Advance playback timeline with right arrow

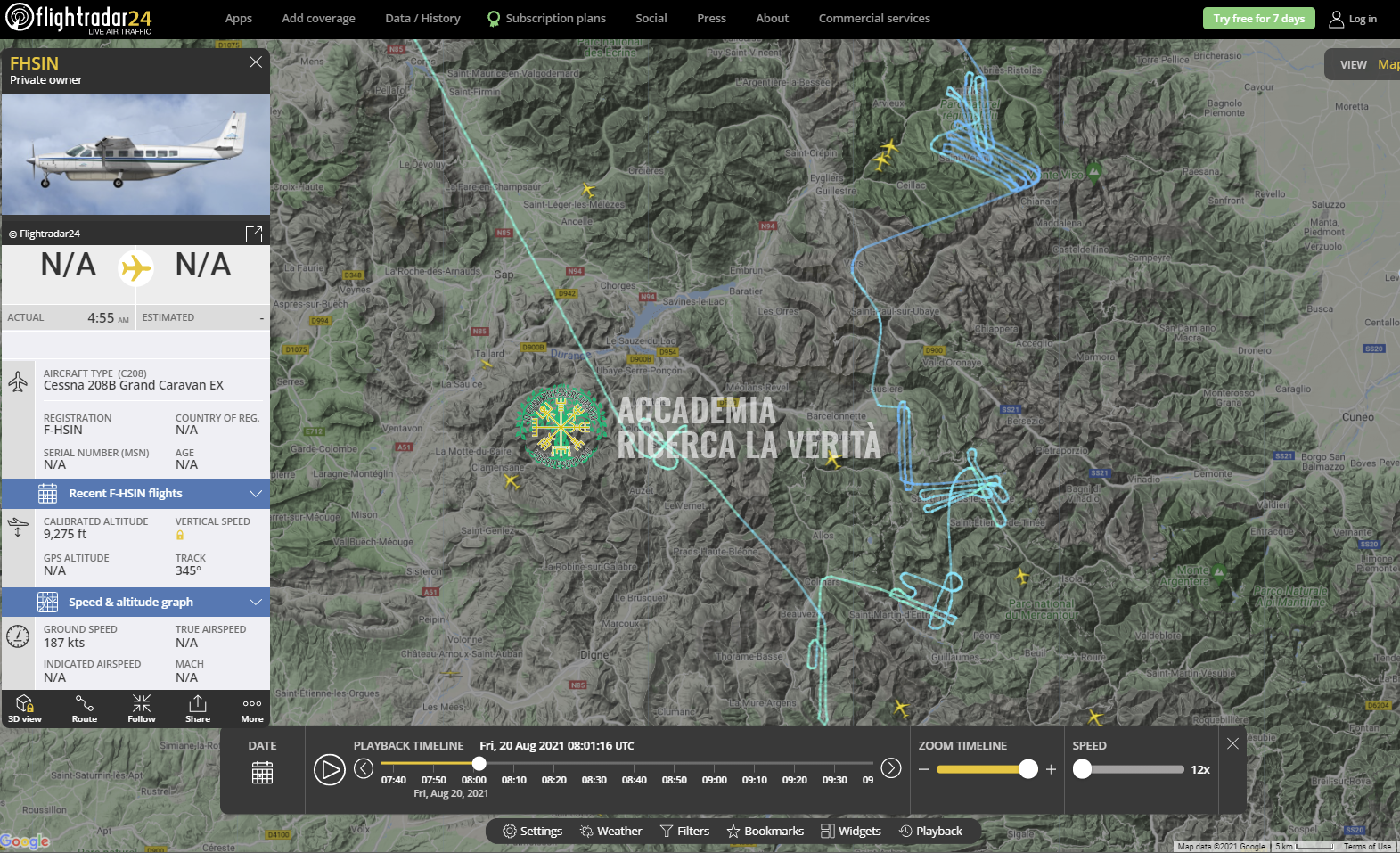pos(890,768)
